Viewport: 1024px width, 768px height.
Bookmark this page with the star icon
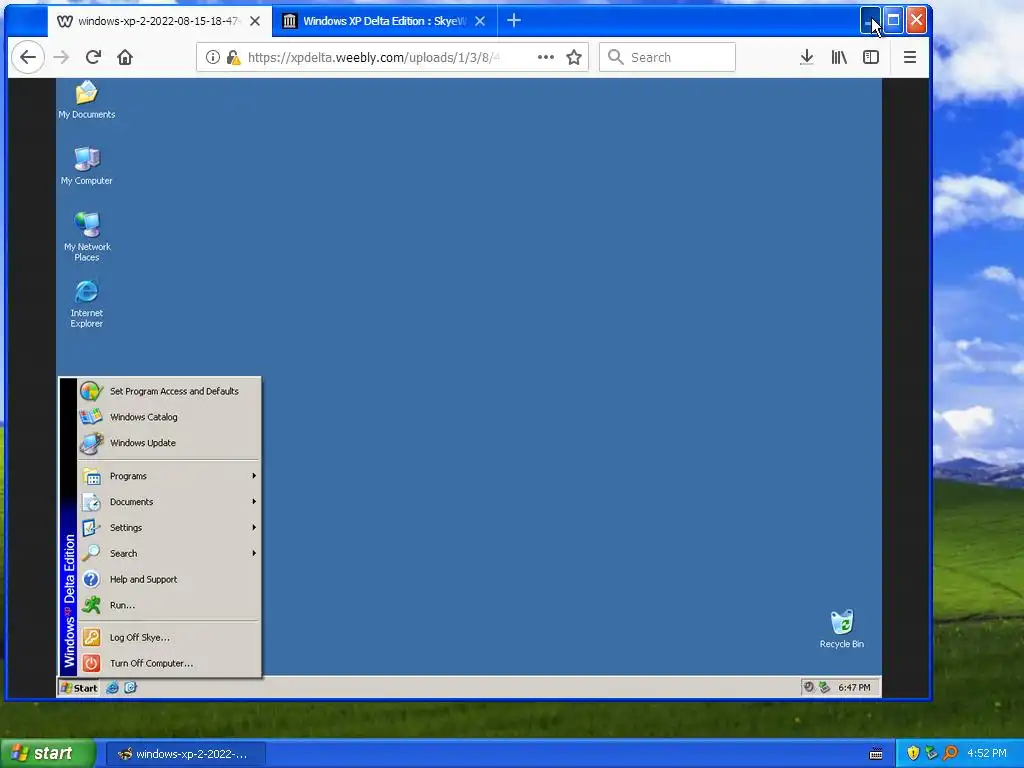coord(573,57)
